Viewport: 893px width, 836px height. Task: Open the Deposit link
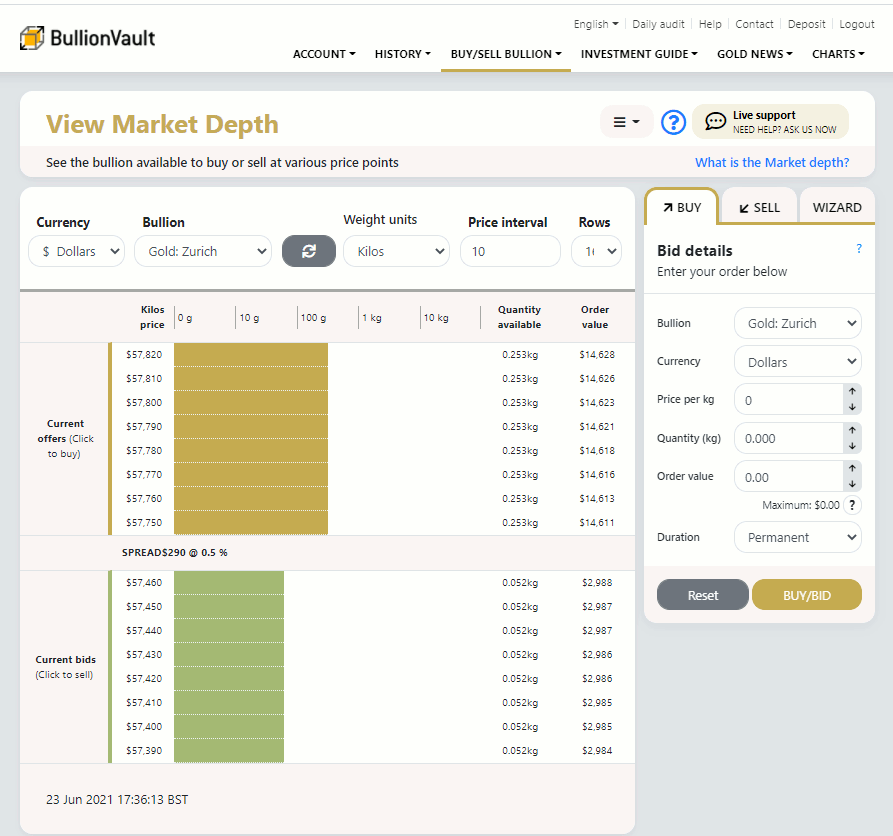coord(806,24)
